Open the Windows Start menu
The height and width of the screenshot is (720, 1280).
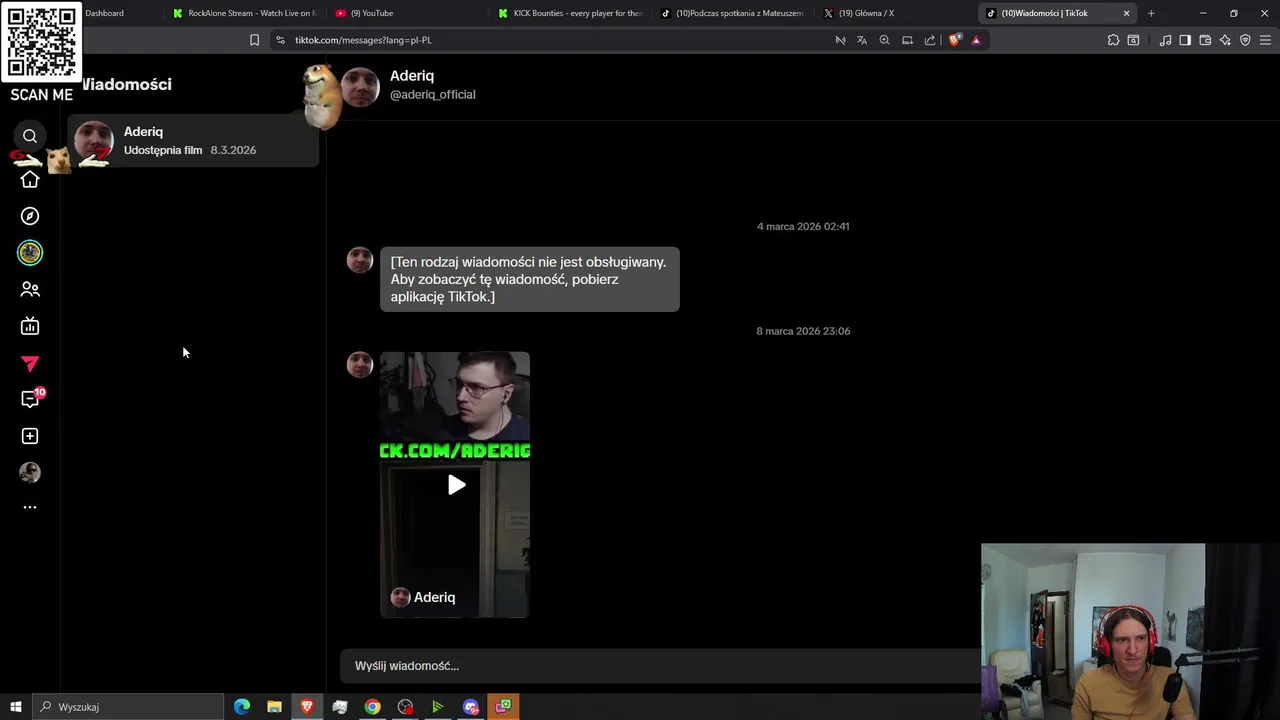click(15, 707)
